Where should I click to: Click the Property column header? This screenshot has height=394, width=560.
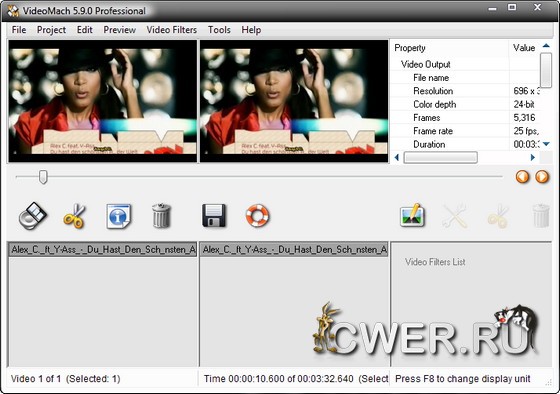(x=450, y=48)
